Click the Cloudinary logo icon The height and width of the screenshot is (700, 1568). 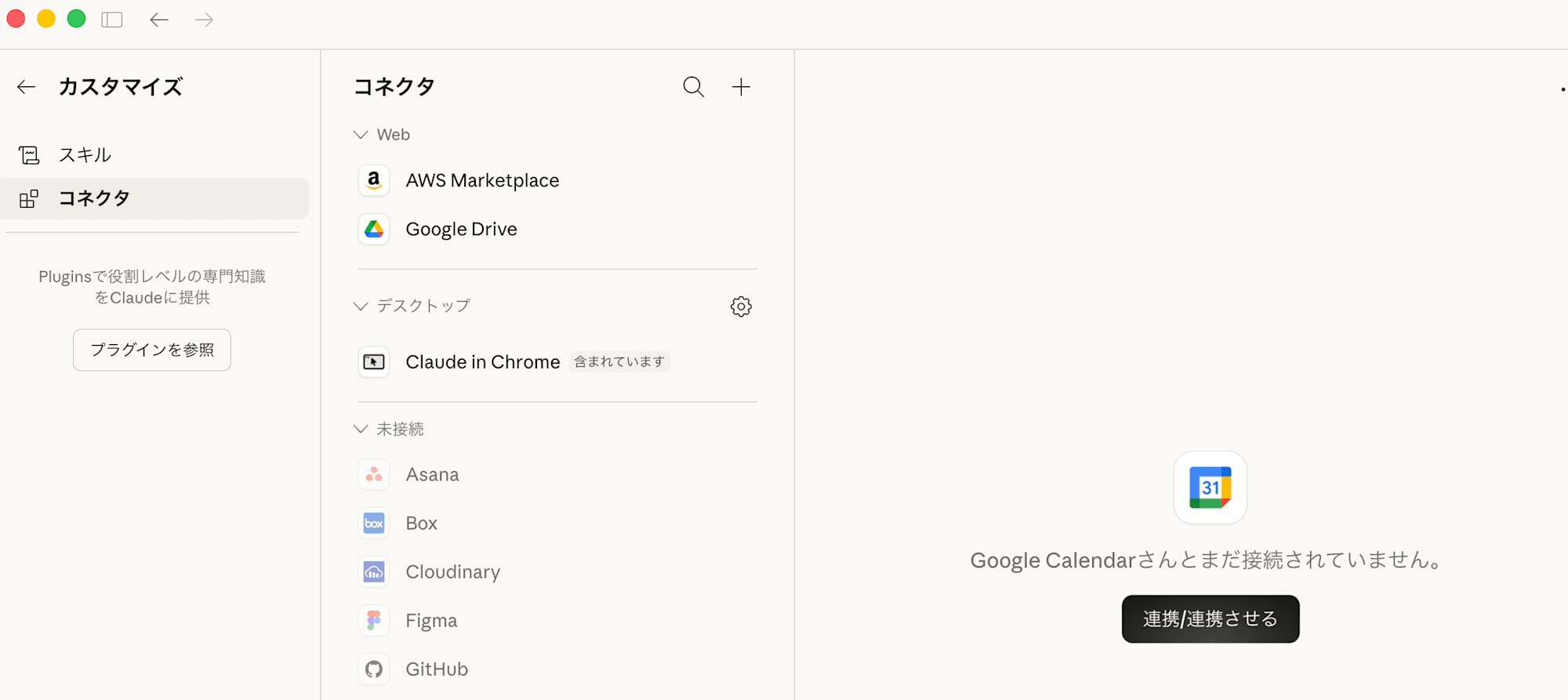point(374,571)
